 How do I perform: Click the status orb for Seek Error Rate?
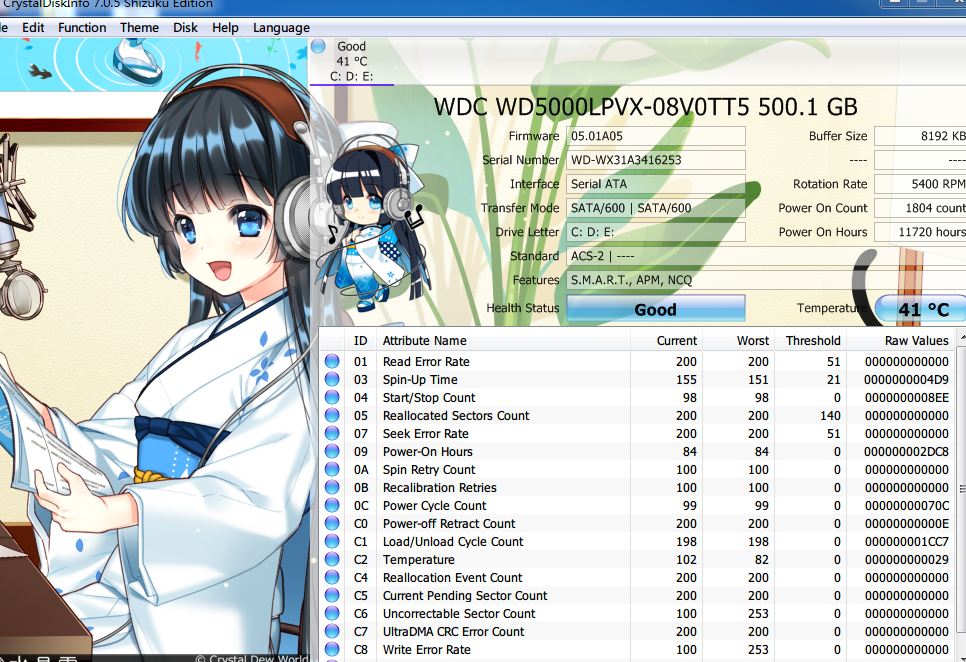pyautogui.click(x=332, y=434)
